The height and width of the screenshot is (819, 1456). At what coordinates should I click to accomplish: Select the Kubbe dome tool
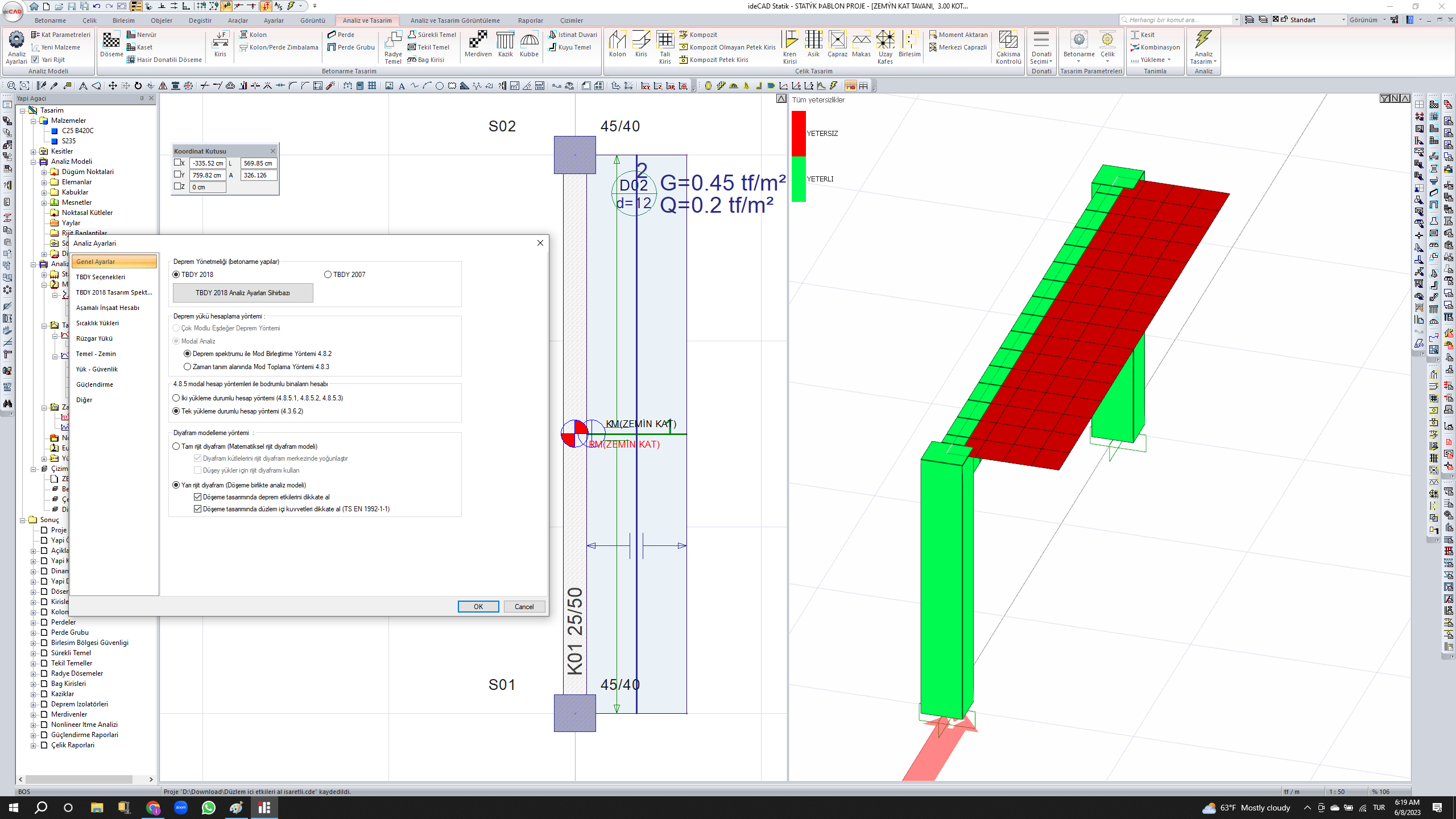point(529,44)
